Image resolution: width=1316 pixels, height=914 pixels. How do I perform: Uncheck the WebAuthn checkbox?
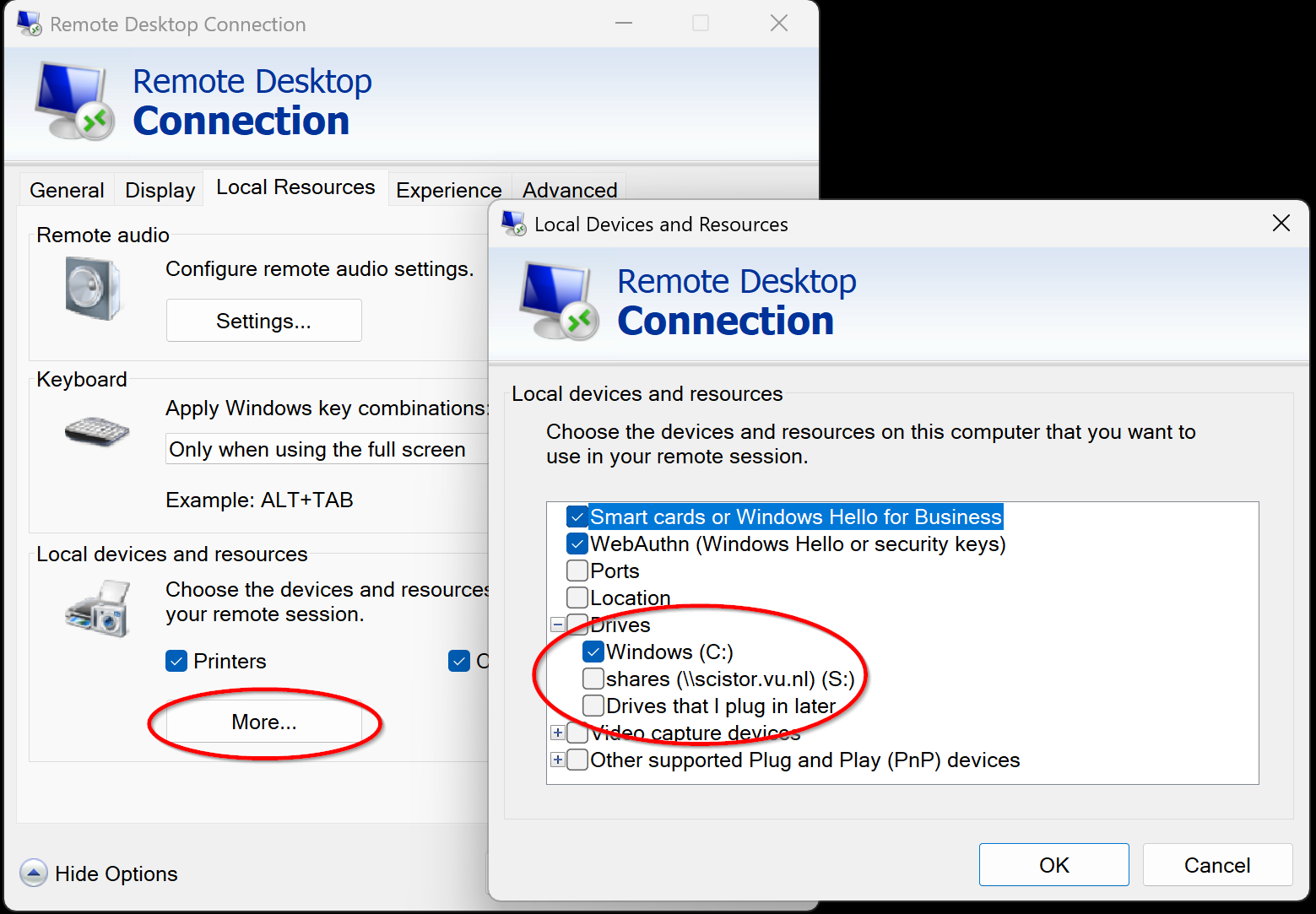(577, 544)
